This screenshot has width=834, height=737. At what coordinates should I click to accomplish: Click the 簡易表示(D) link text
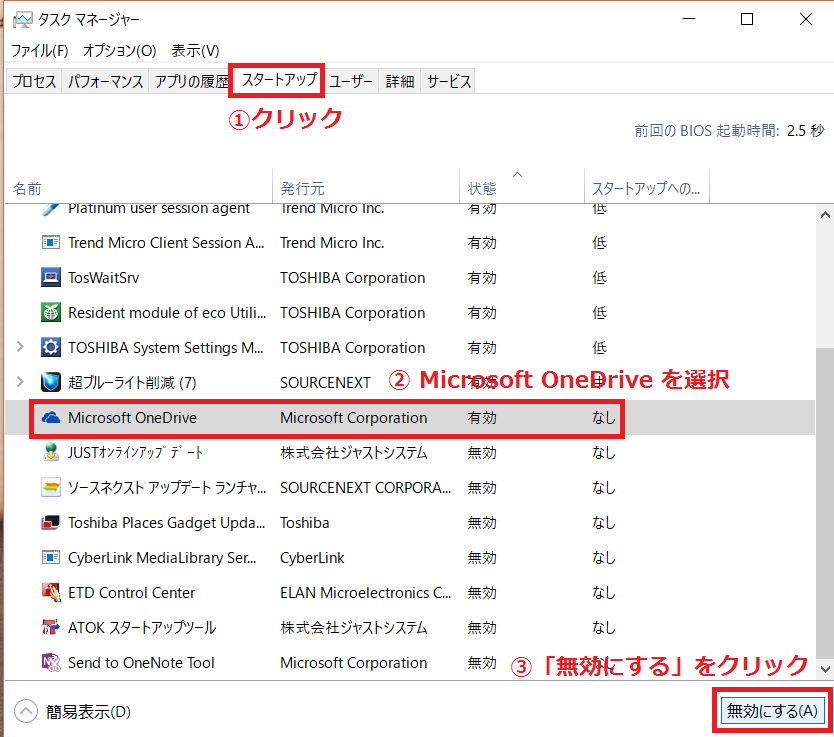pyautogui.click(x=88, y=712)
